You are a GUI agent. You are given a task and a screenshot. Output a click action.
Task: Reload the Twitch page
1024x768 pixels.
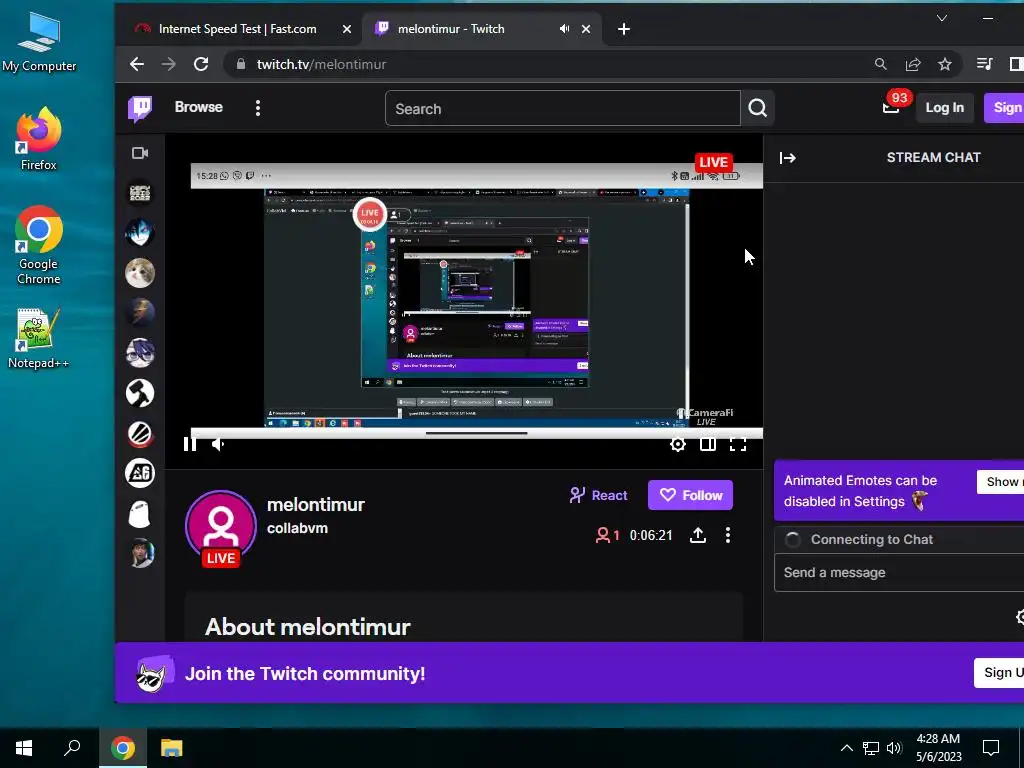pos(201,64)
